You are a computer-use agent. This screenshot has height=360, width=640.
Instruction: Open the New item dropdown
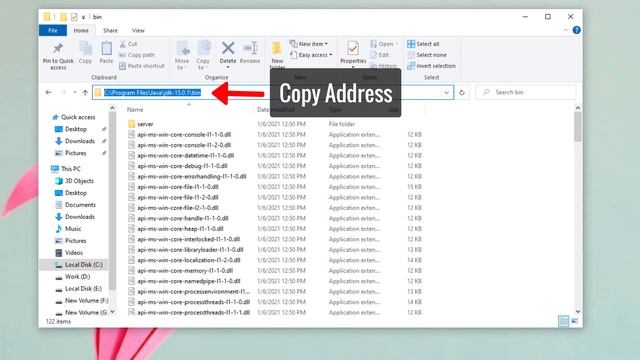click(309, 44)
